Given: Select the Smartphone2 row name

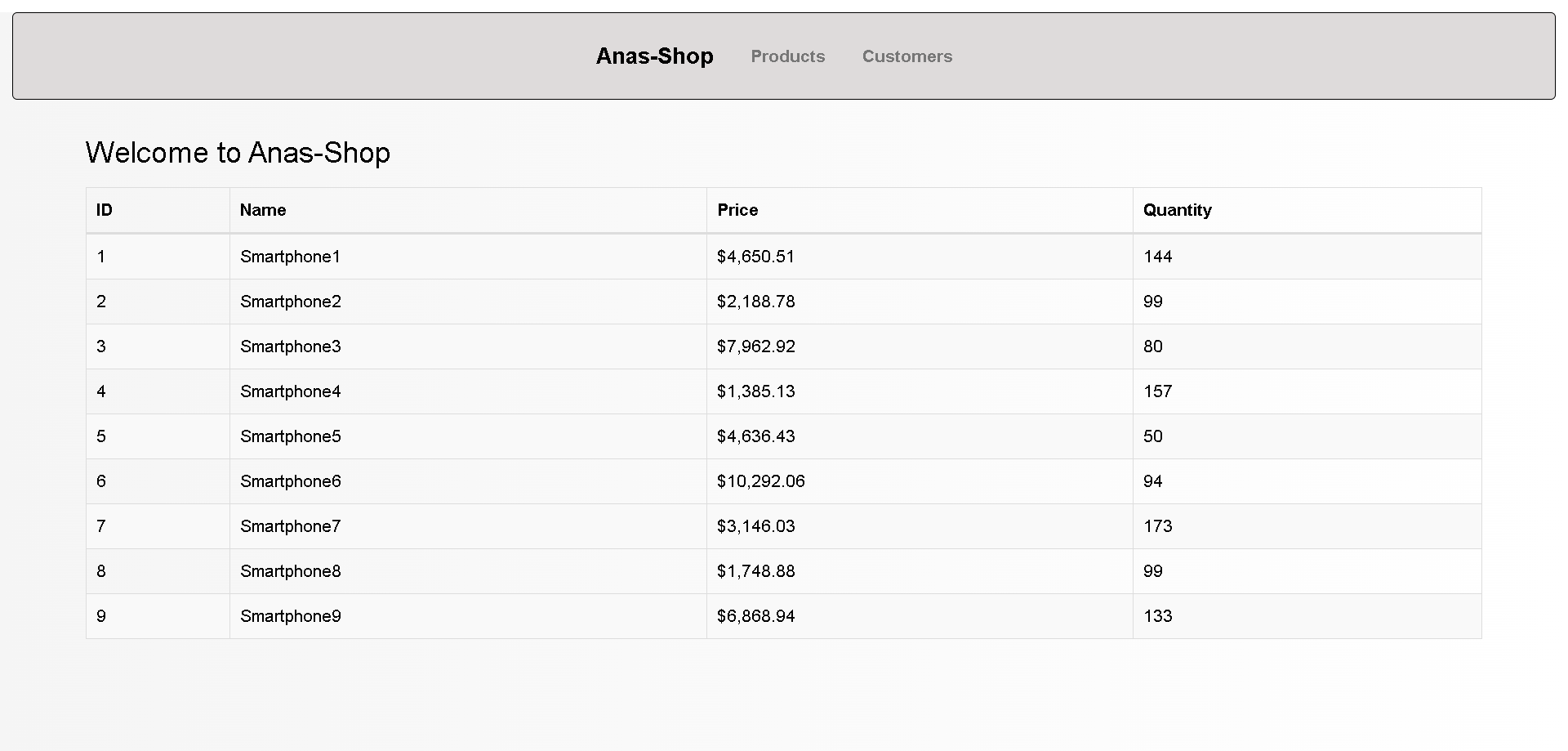Looking at the screenshot, I should pos(290,302).
